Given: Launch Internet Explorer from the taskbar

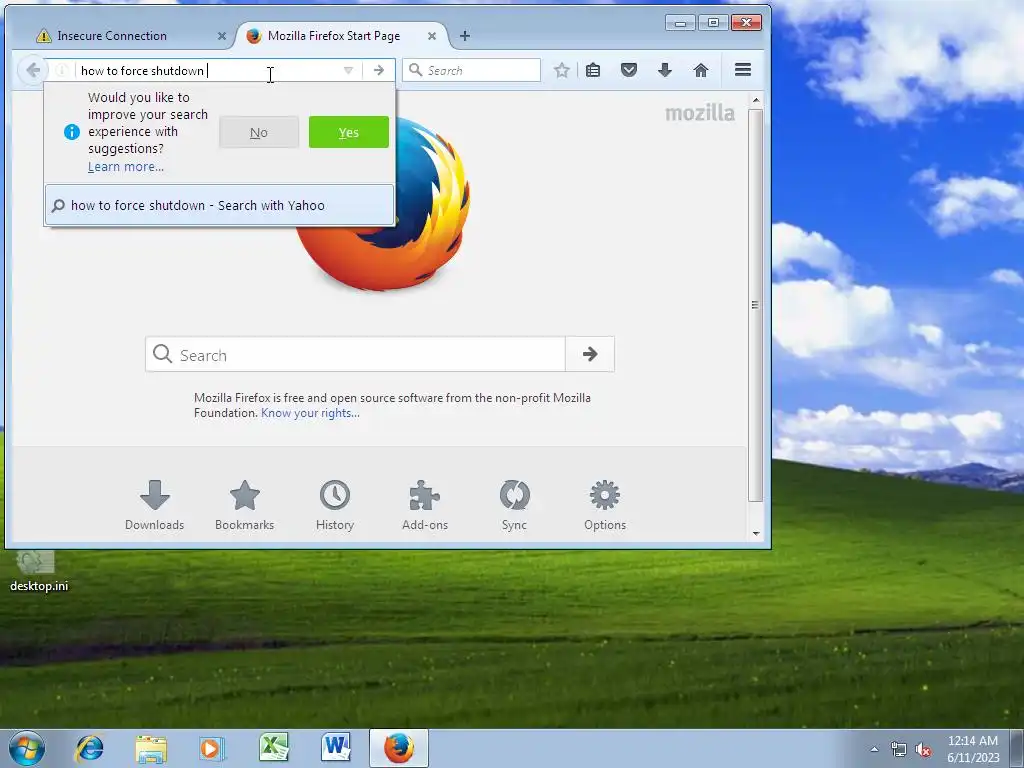Looking at the screenshot, I should (89, 748).
